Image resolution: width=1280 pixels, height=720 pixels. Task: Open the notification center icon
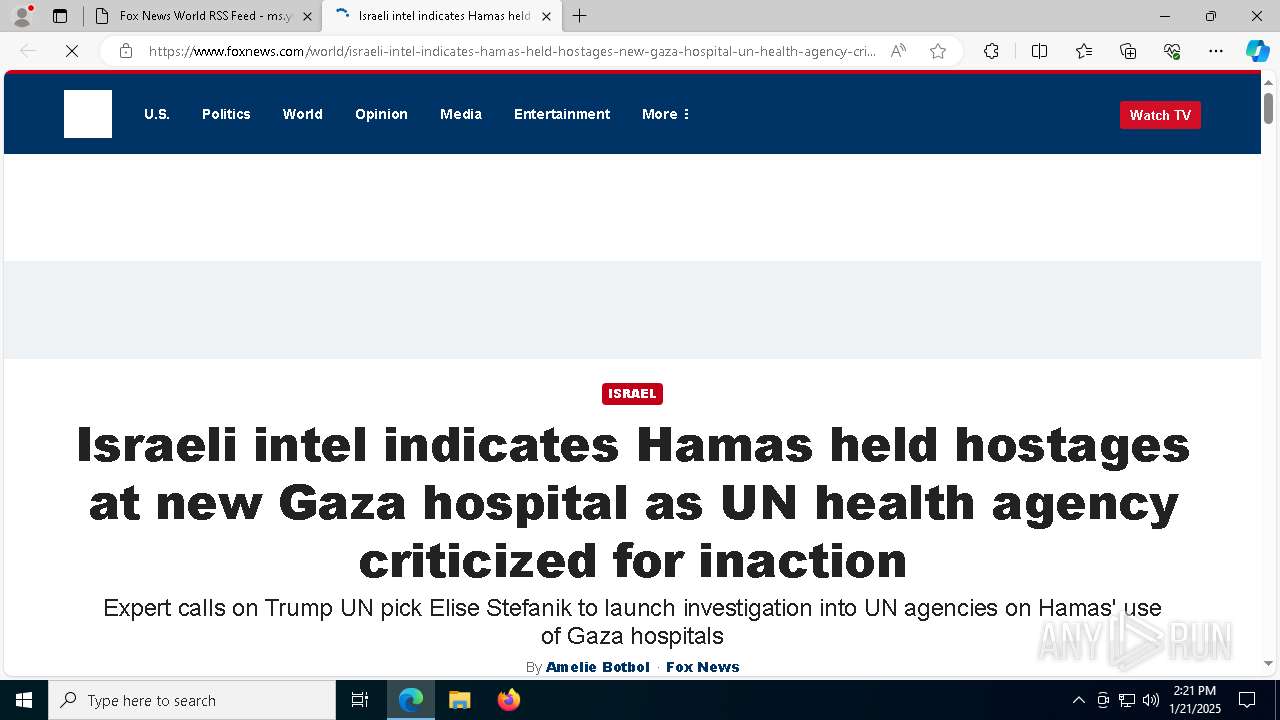coord(1247,700)
